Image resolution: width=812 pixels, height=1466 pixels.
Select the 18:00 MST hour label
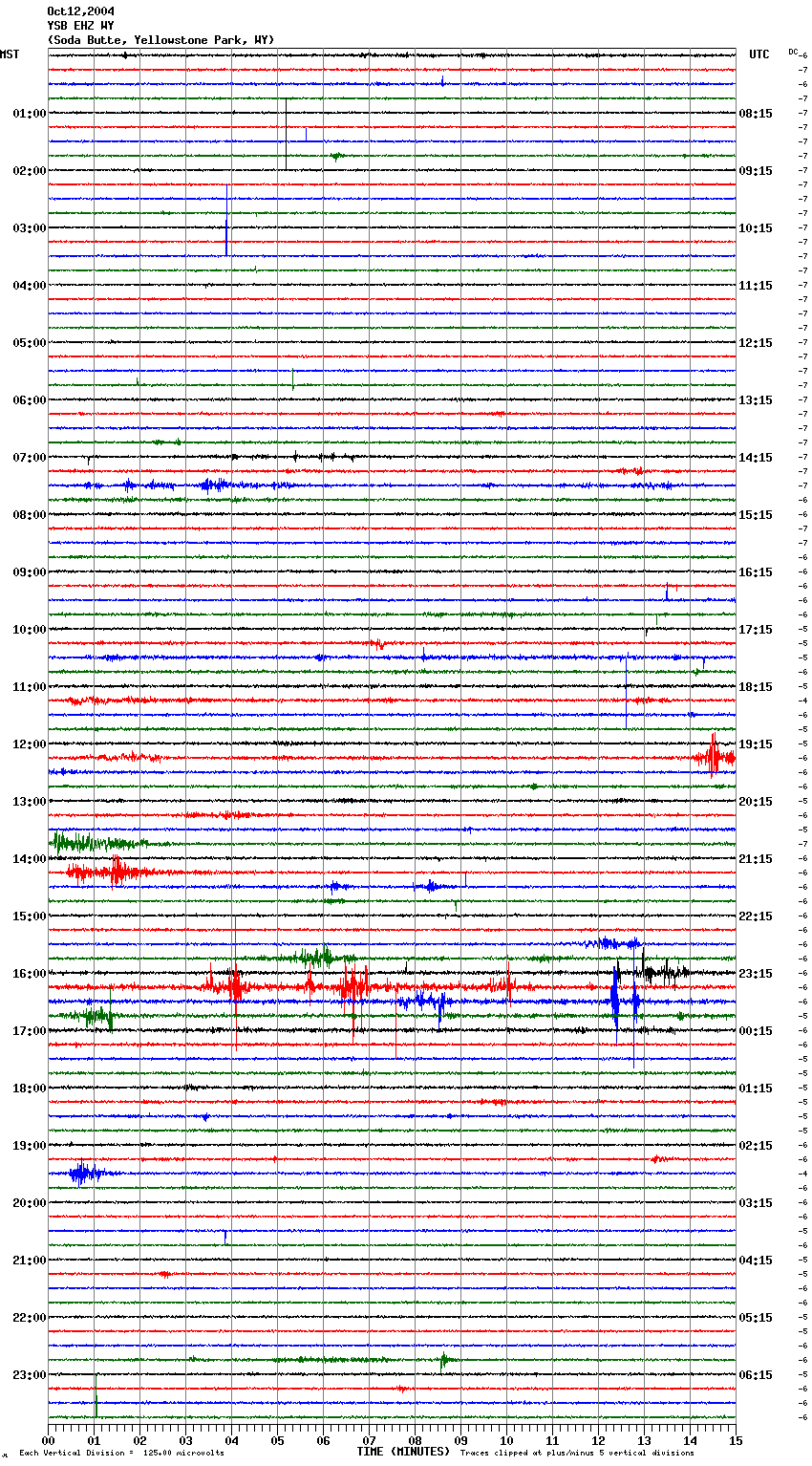(x=30, y=1089)
